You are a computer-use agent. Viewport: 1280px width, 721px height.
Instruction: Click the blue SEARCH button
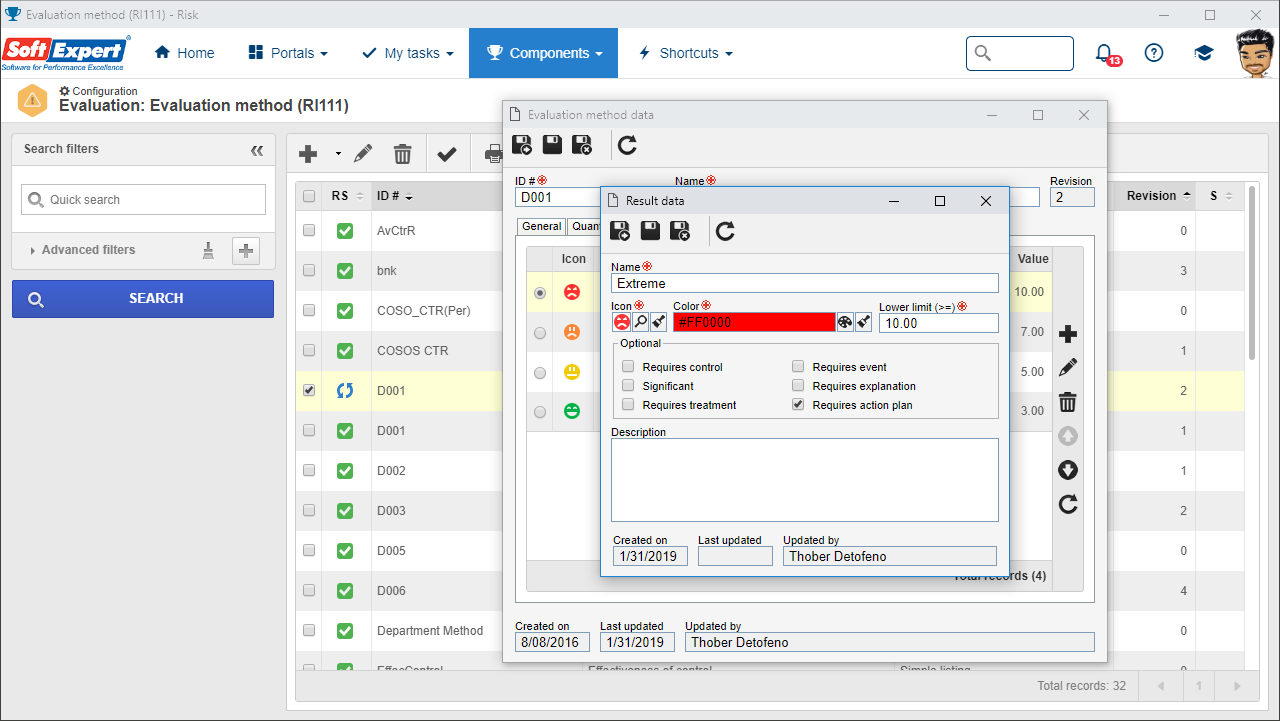pyautogui.click(x=142, y=298)
